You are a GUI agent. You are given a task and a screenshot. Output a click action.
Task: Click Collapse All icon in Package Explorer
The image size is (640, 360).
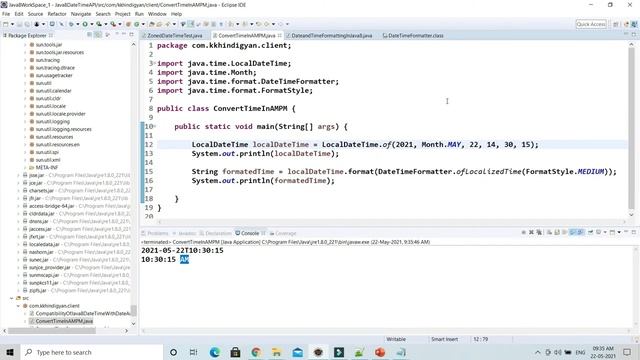tap(89, 35)
